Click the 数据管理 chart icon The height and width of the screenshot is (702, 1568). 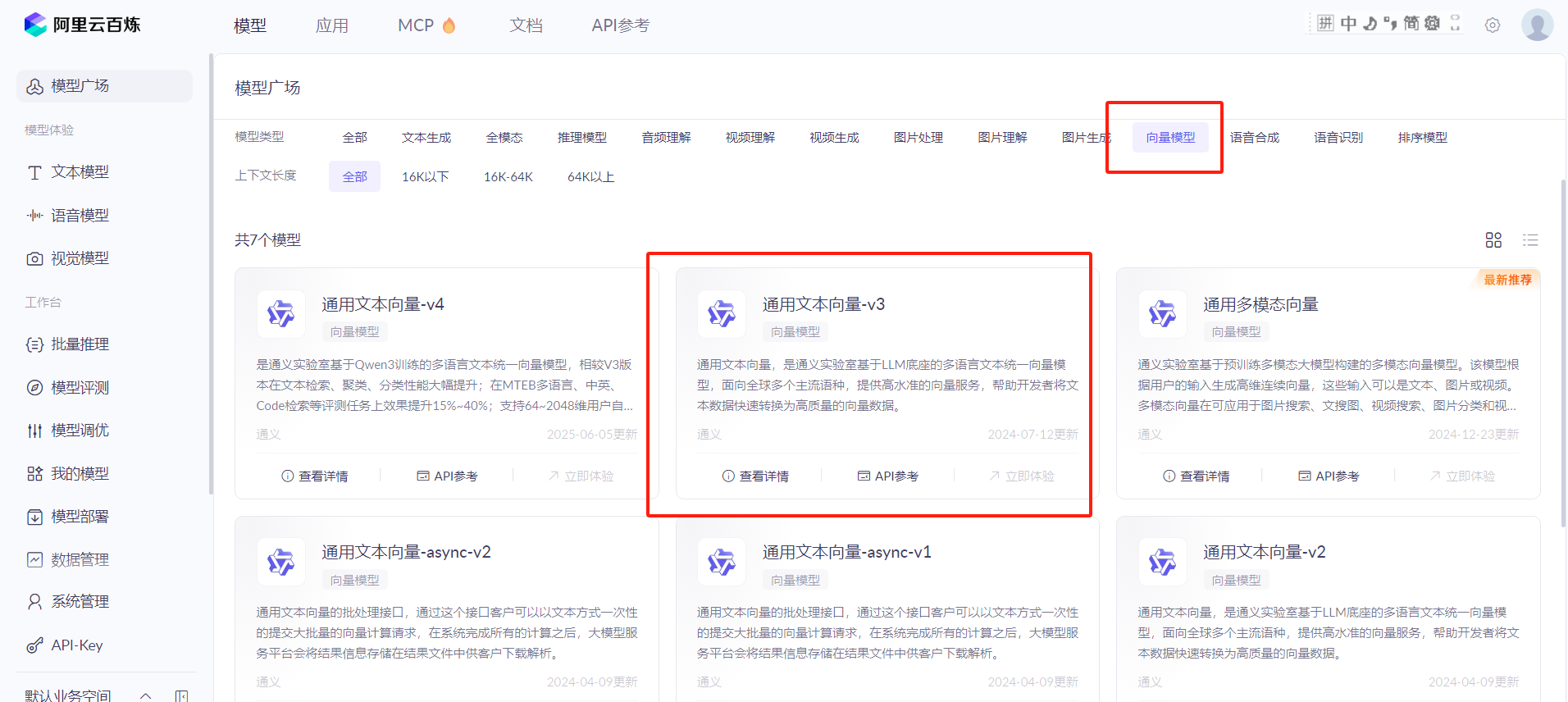click(x=34, y=560)
